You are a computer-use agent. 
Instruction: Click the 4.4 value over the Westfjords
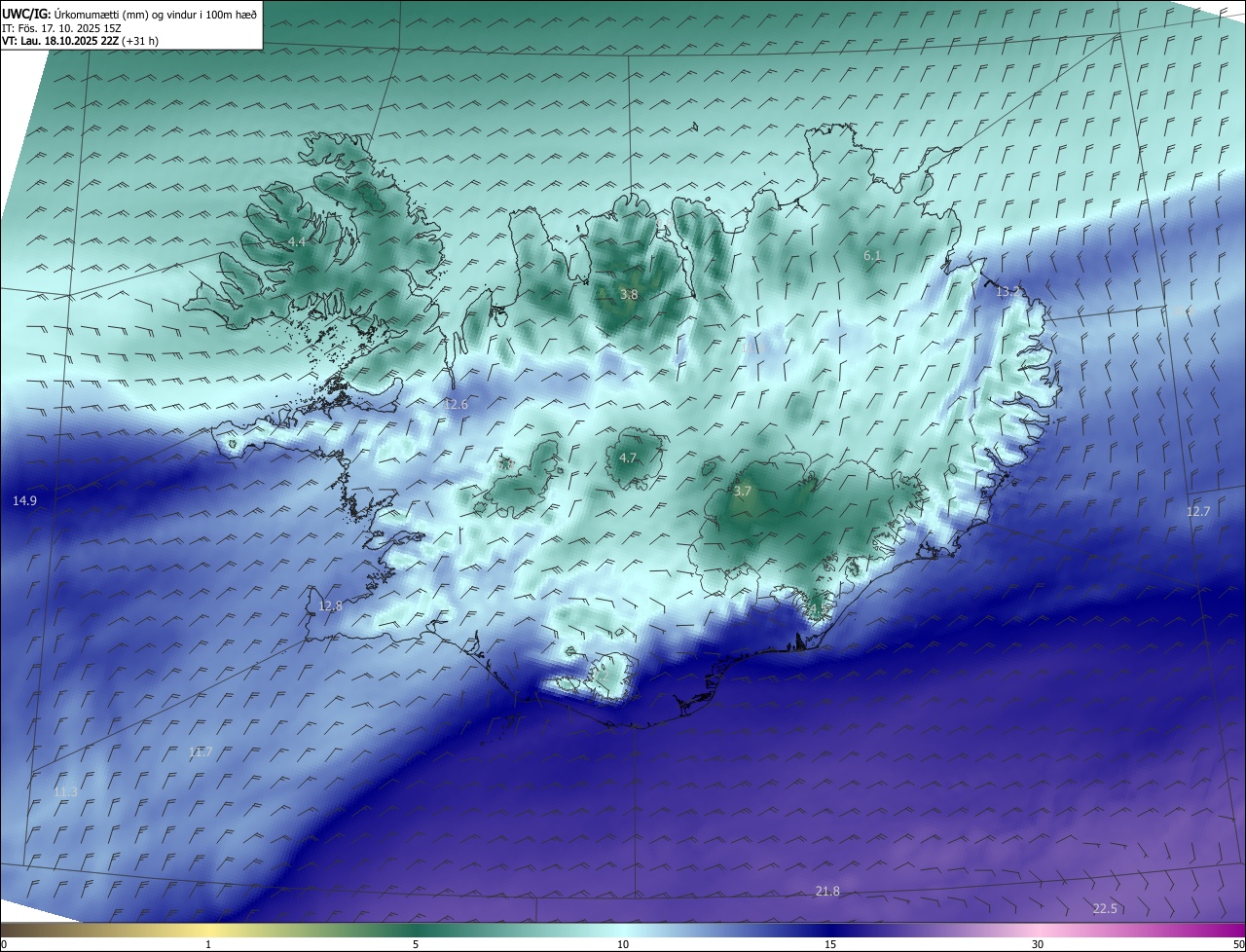pos(297,241)
